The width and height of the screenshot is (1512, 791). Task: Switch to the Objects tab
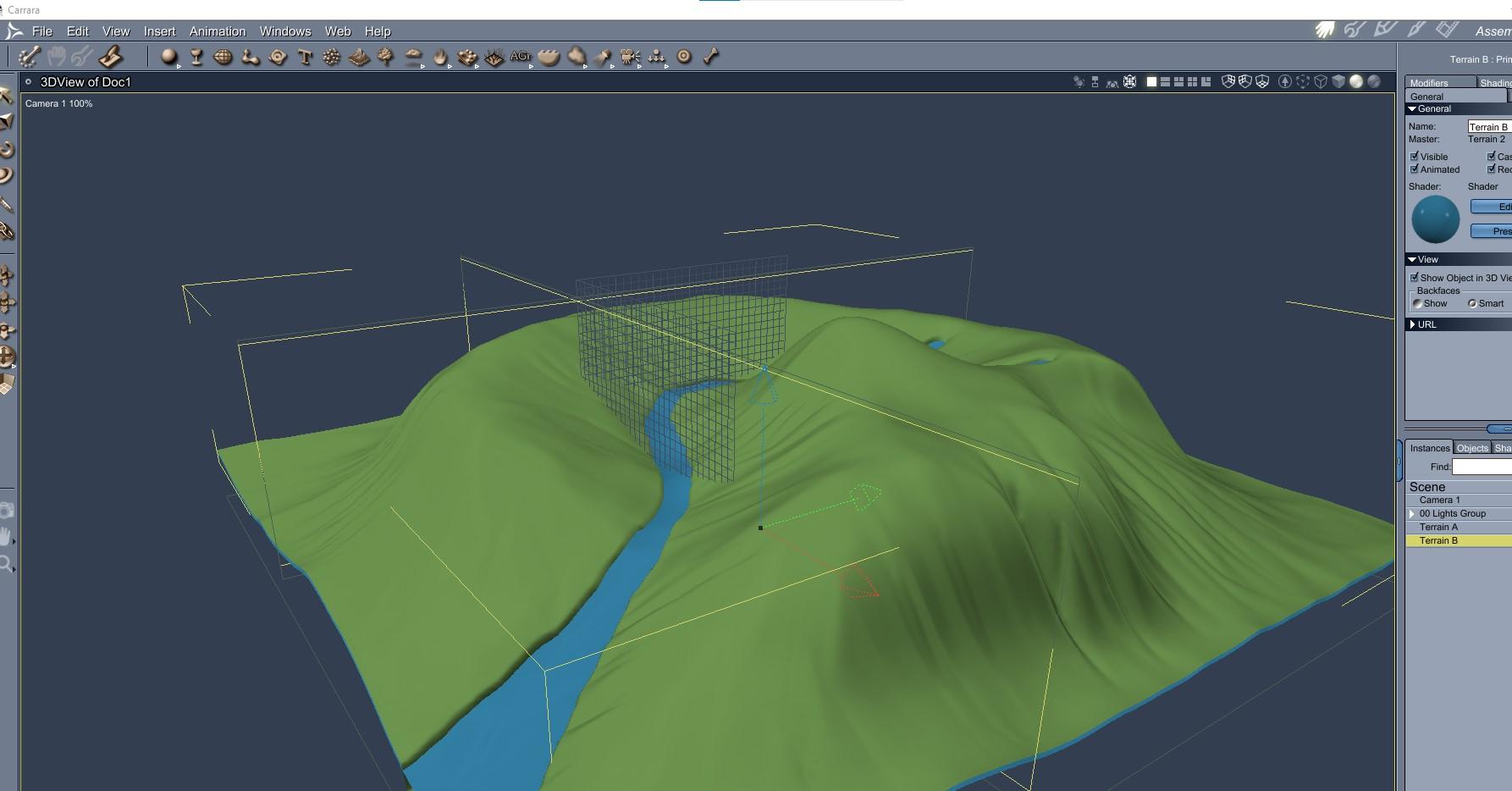pyautogui.click(x=1472, y=448)
